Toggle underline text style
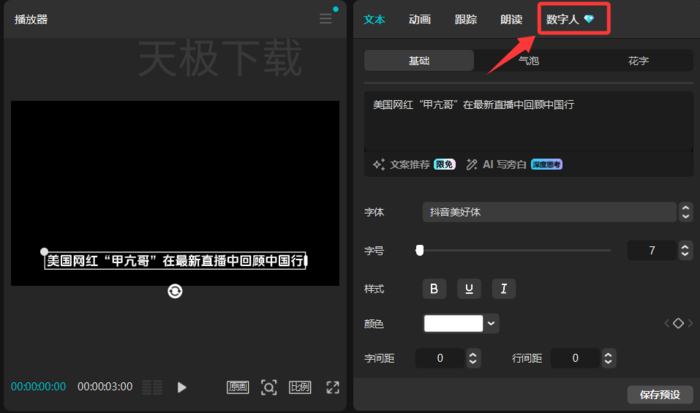This screenshot has height=413, width=700. (469, 289)
